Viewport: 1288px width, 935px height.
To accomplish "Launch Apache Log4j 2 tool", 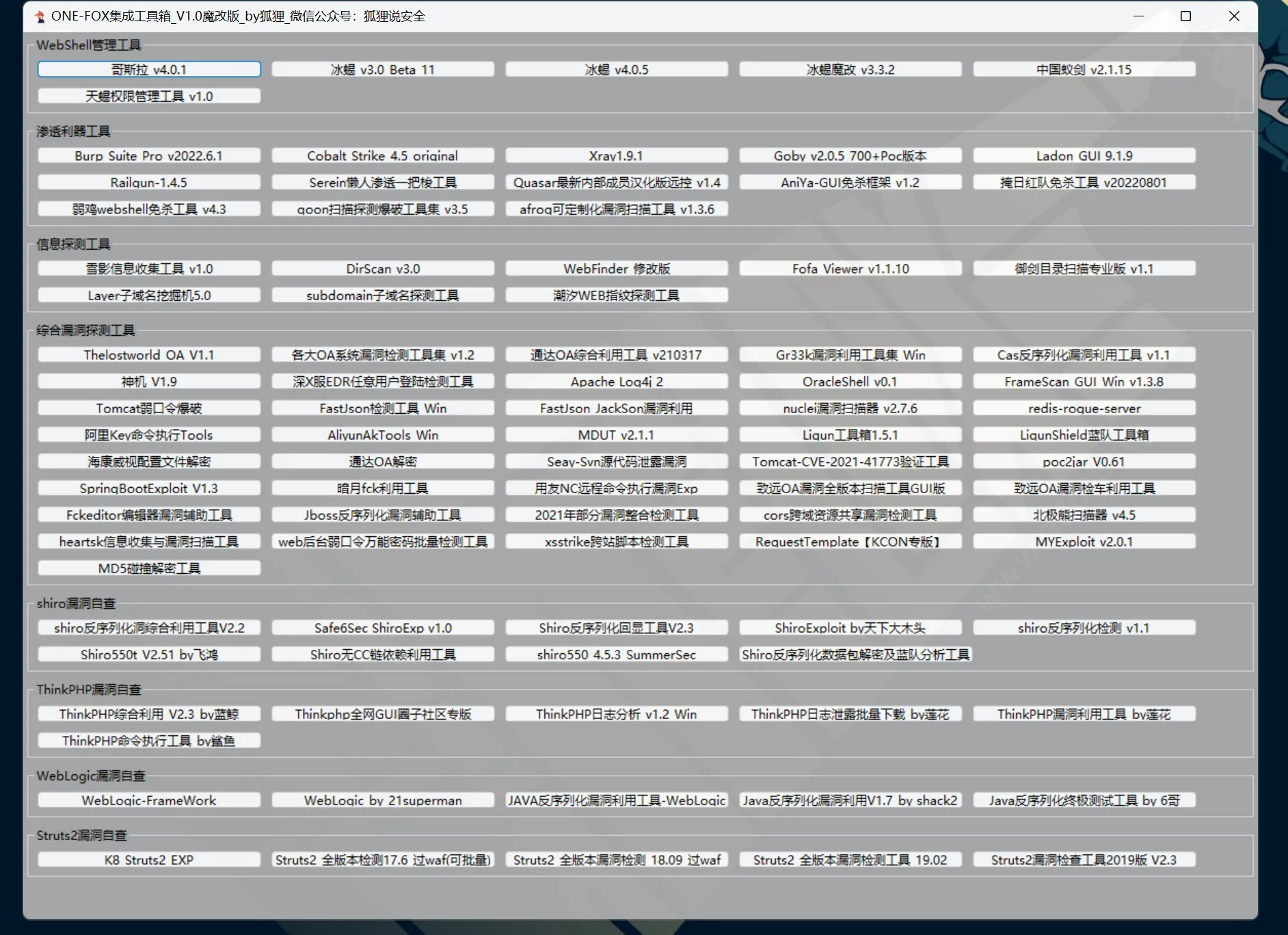I will [617, 382].
